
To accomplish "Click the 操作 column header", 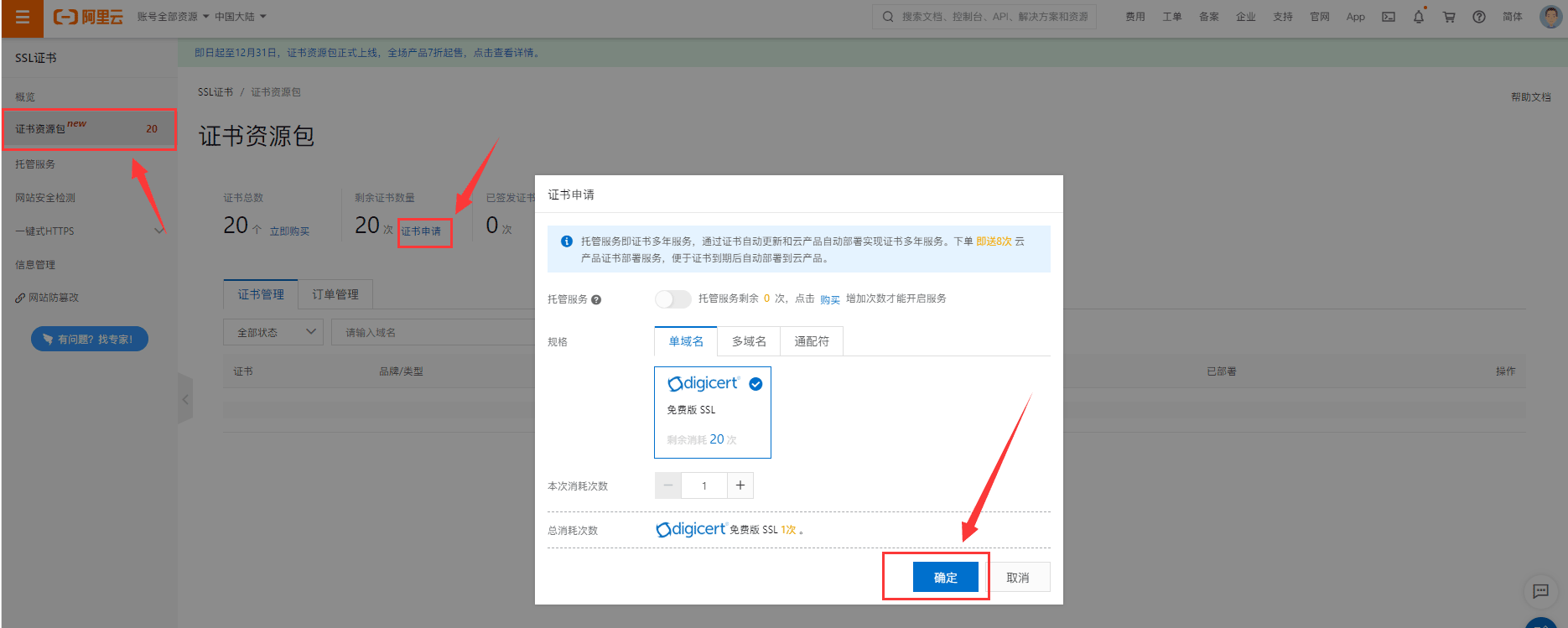I will click(1506, 371).
